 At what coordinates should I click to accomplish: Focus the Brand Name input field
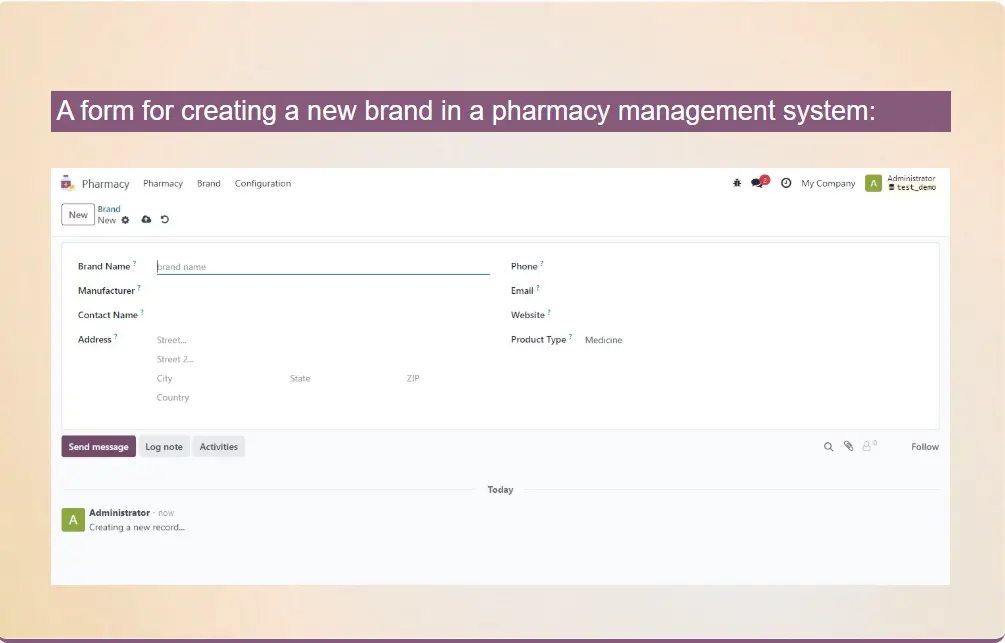click(322, 267)
